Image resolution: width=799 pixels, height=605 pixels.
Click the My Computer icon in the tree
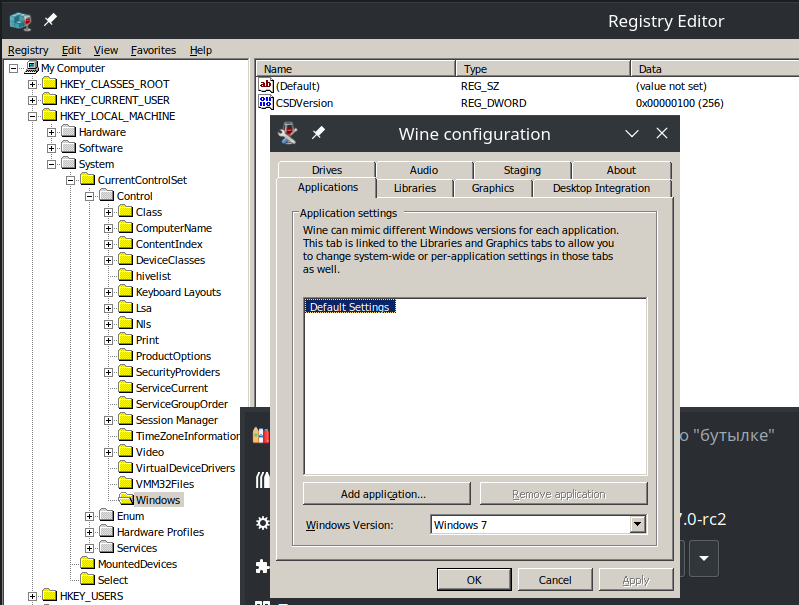click(x=32, y=67)
